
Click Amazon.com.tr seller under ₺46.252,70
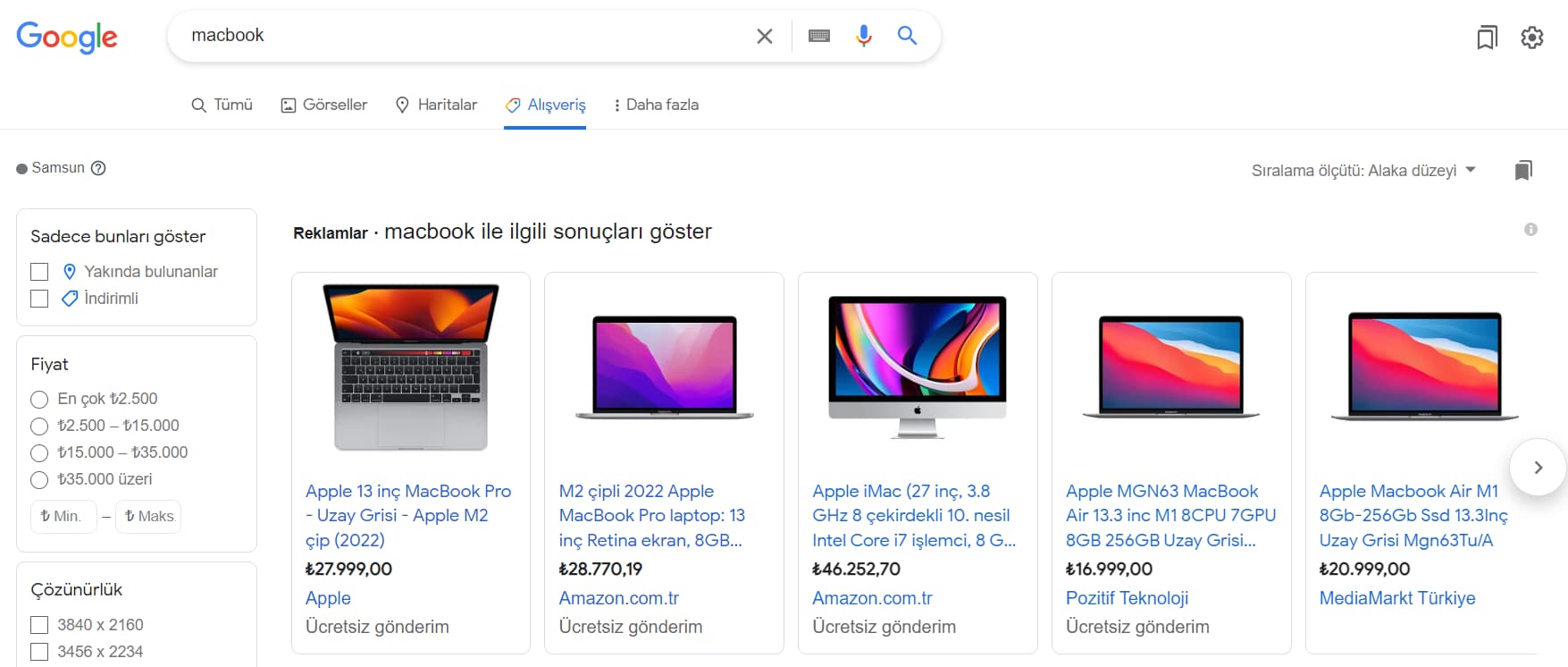(872, 598)
